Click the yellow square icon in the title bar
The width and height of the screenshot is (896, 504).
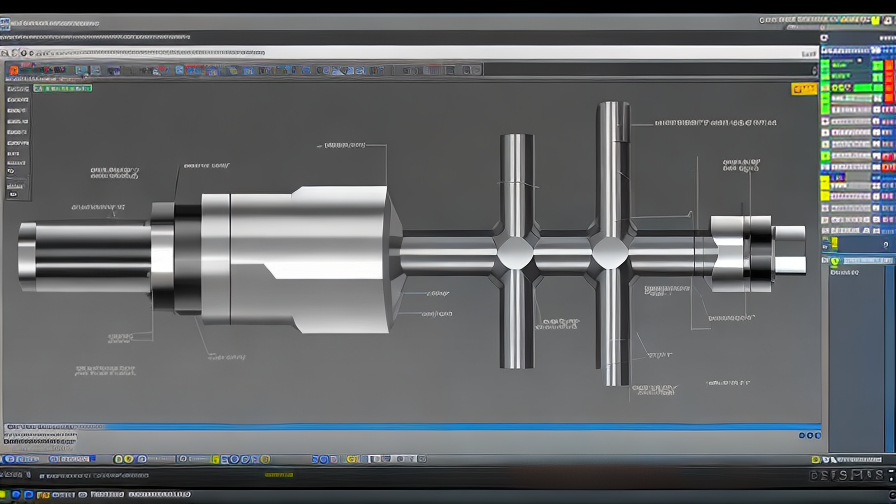875,21
